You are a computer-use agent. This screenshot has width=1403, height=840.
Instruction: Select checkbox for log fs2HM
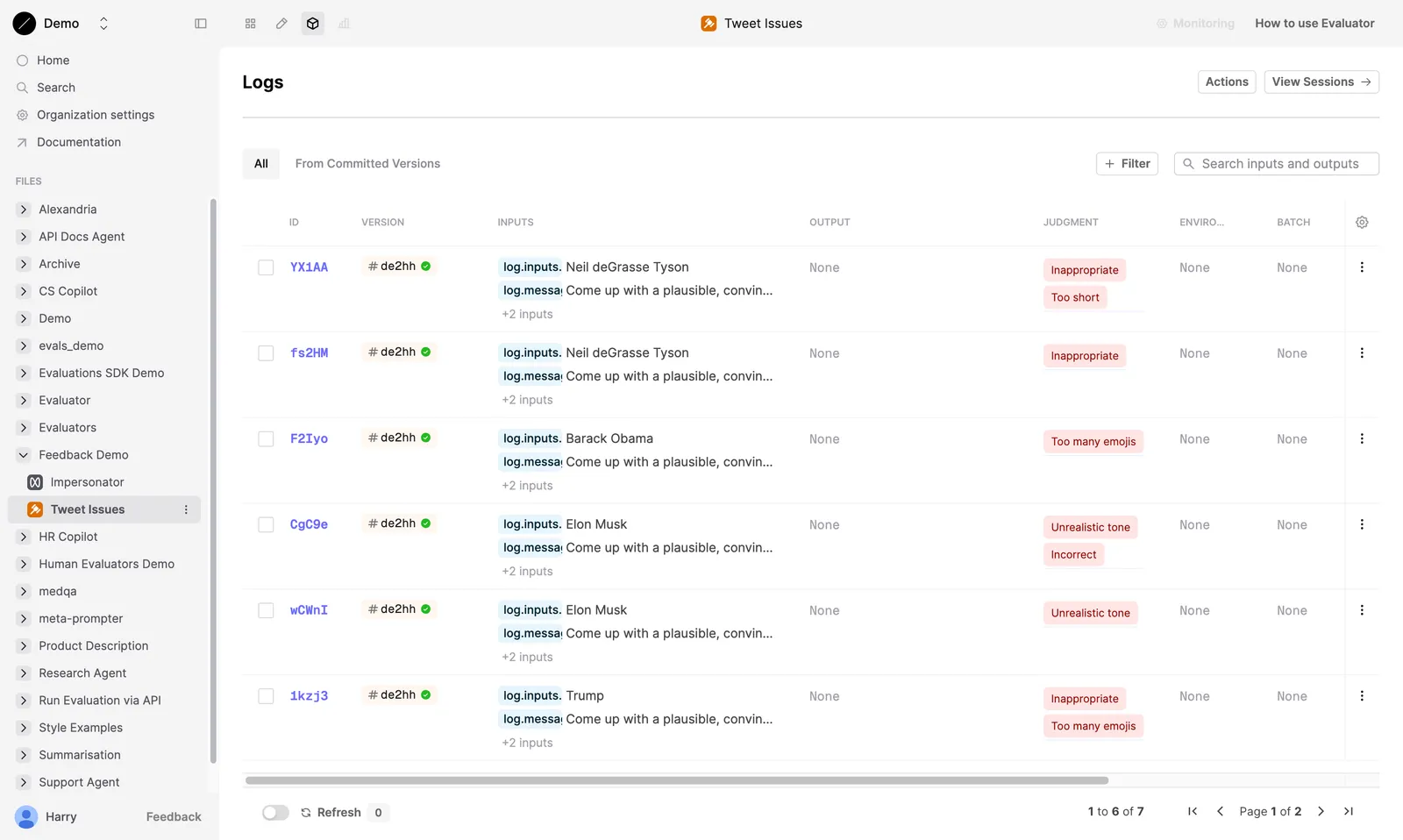(x=266, y=353)
